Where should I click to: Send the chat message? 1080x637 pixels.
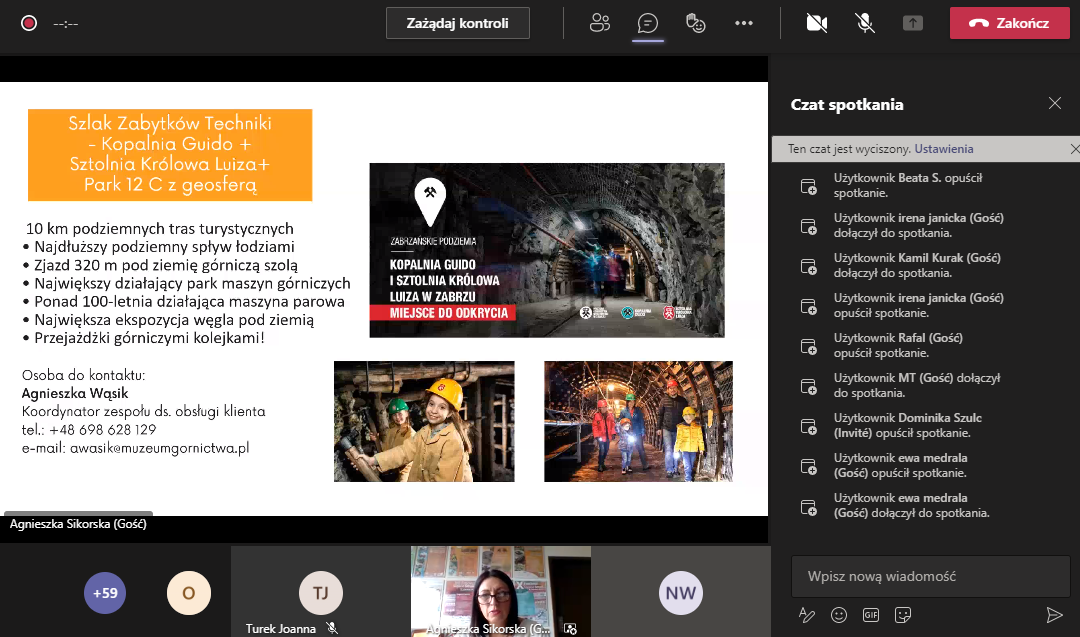coord(1054,614)
